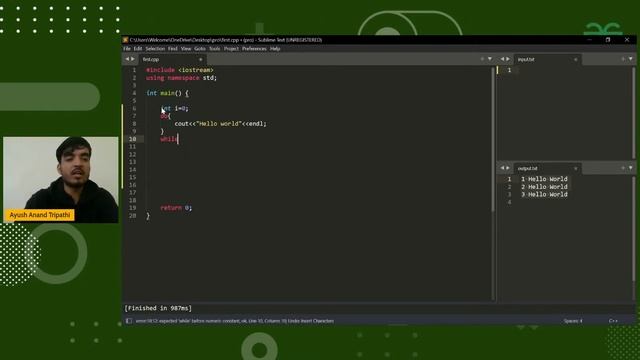The image size is (640, 360).
Task: Open tab list dropdown in output.txt pane
Action: [631, 168]
